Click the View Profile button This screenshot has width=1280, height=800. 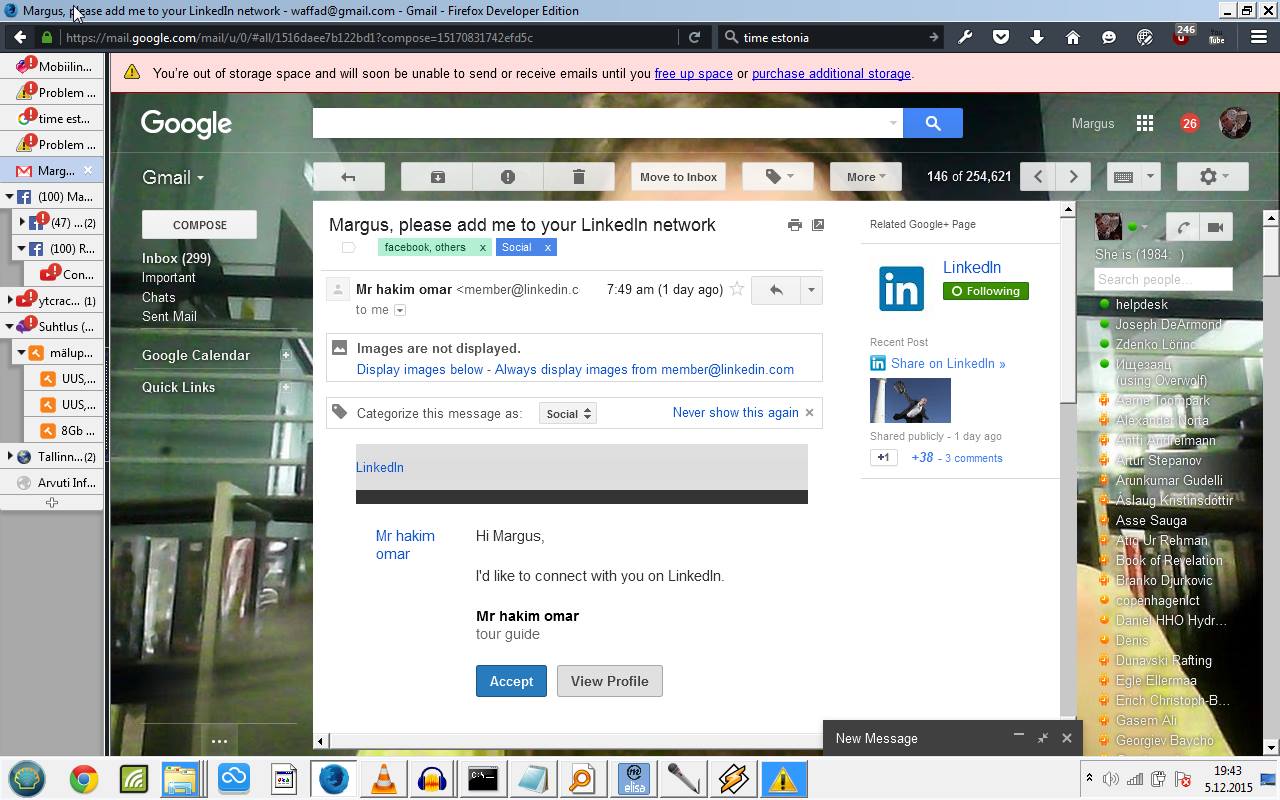pos(609,681)
